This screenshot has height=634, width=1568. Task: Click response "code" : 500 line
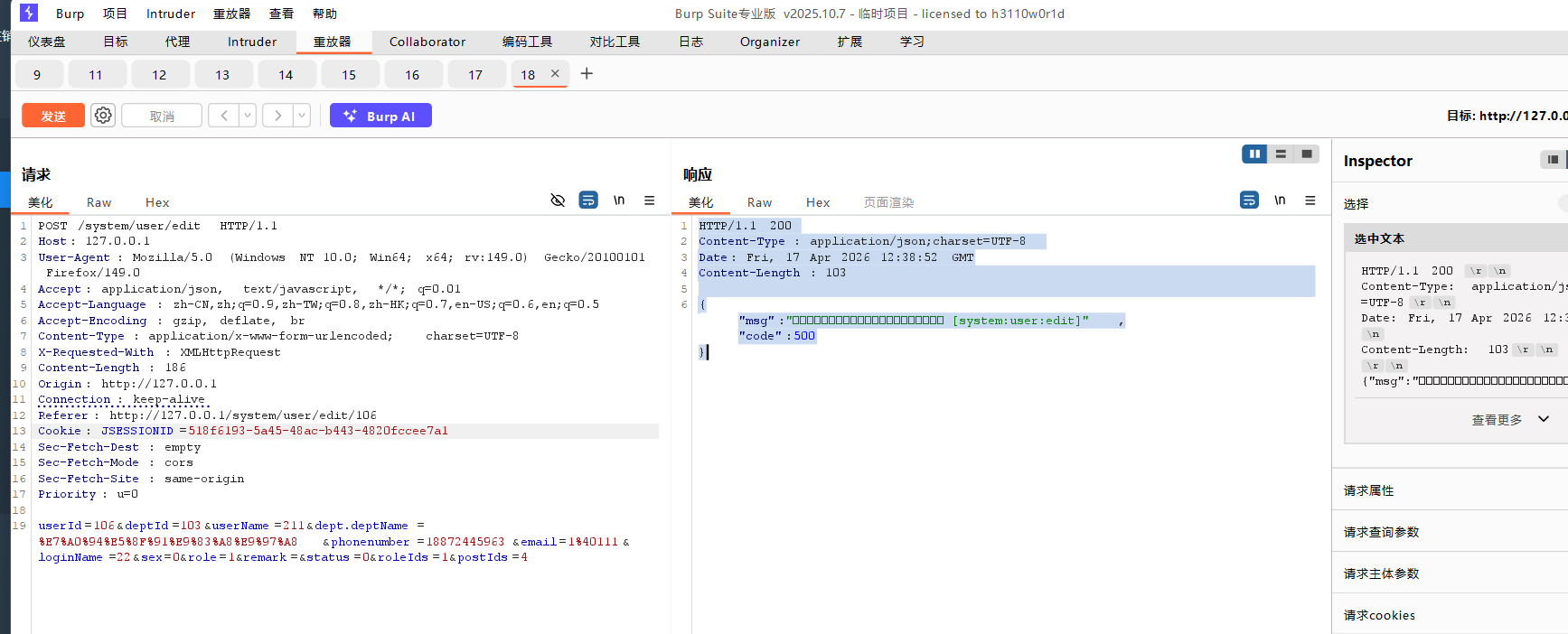(777, 336)
